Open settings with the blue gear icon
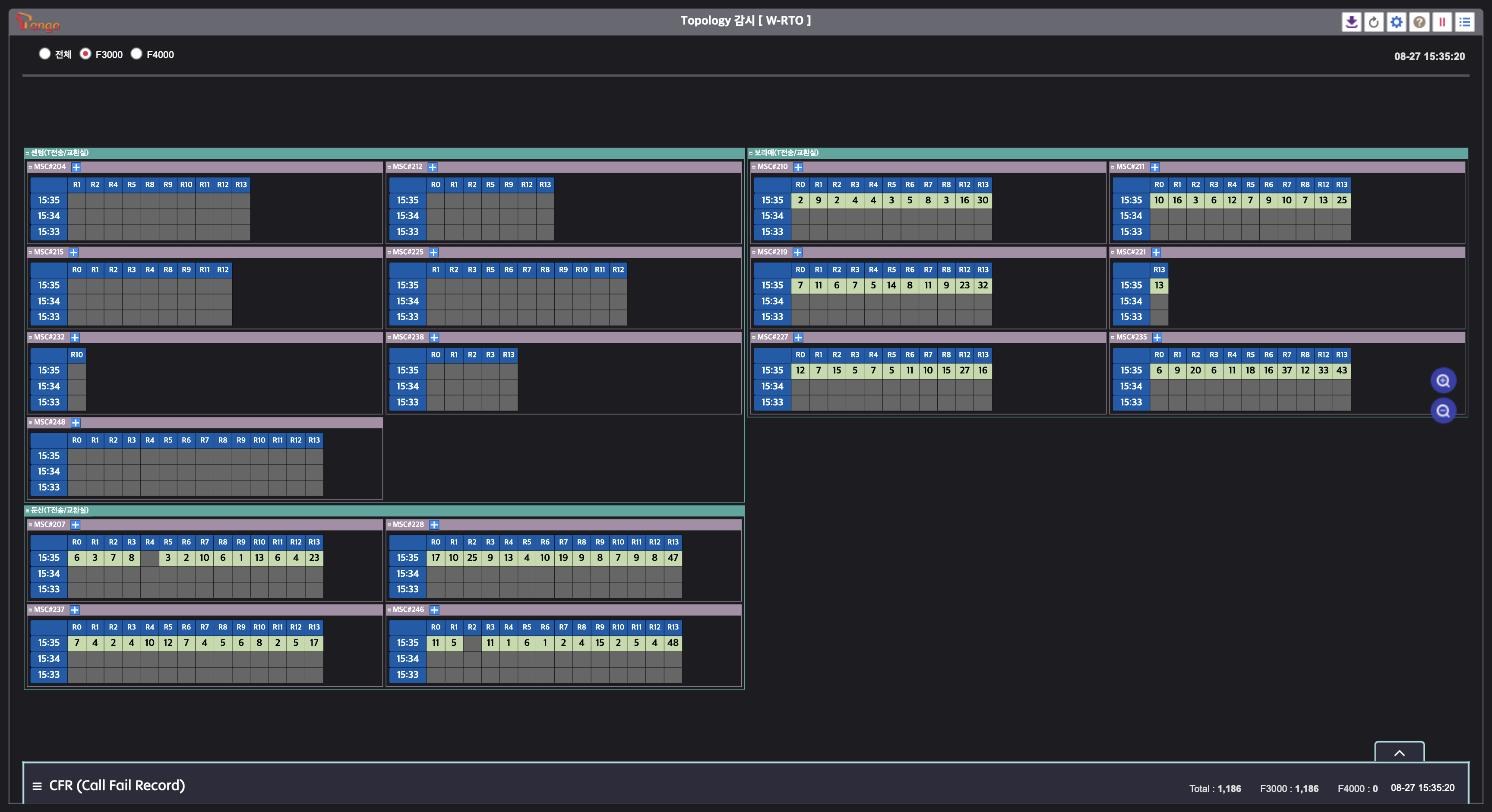Viewport: 1492px width, 812px height. click(x=1397, y=22)
